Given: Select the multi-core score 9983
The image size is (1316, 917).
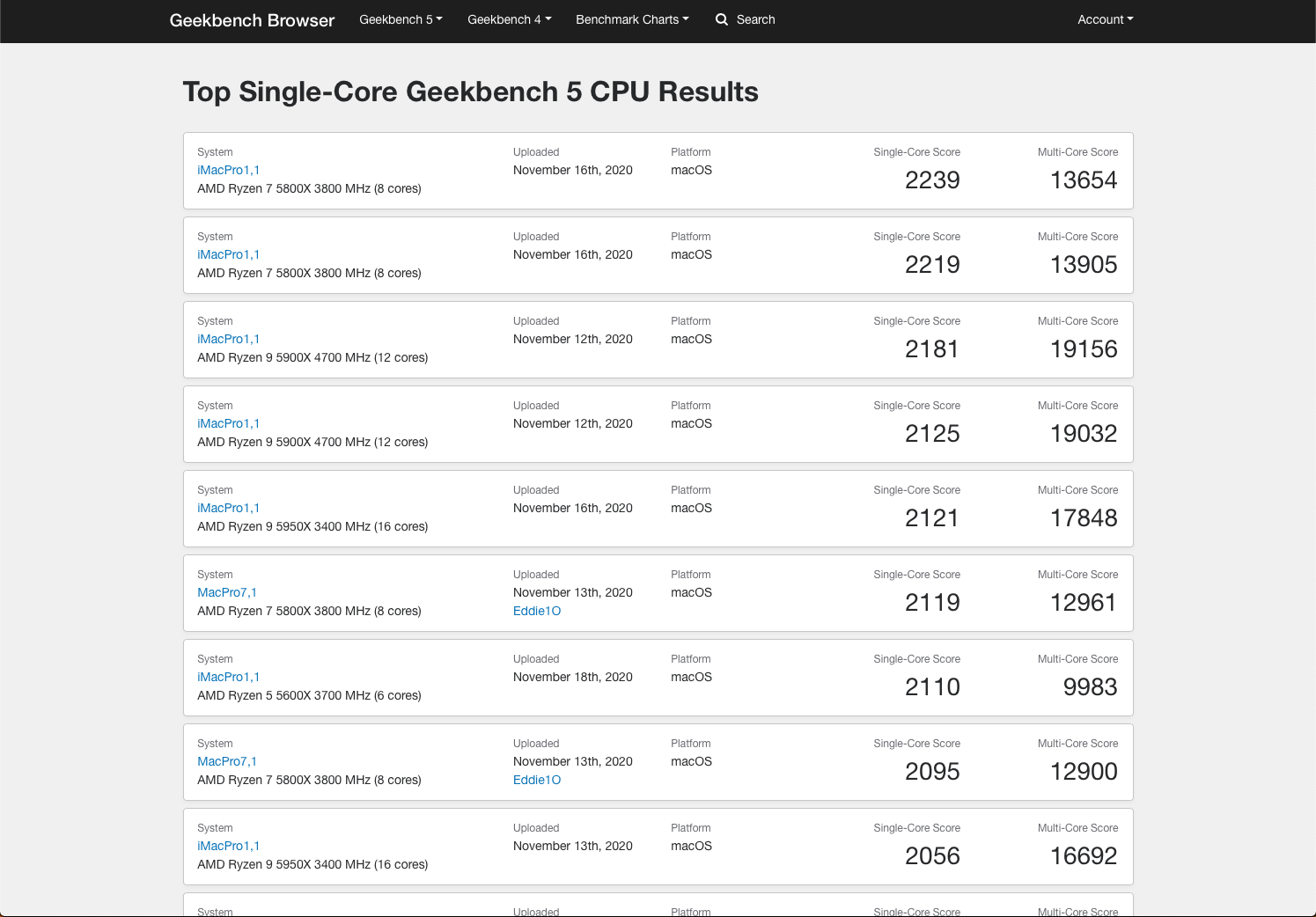Looking at the screenshot, I should [1091, 687].
